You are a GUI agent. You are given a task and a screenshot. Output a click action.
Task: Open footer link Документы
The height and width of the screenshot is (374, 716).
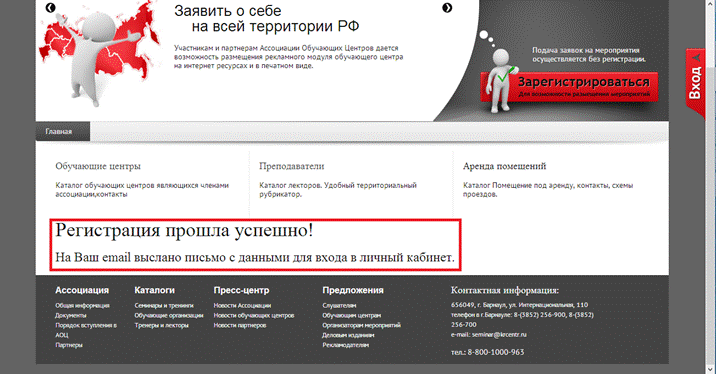[x=70, y=316]
